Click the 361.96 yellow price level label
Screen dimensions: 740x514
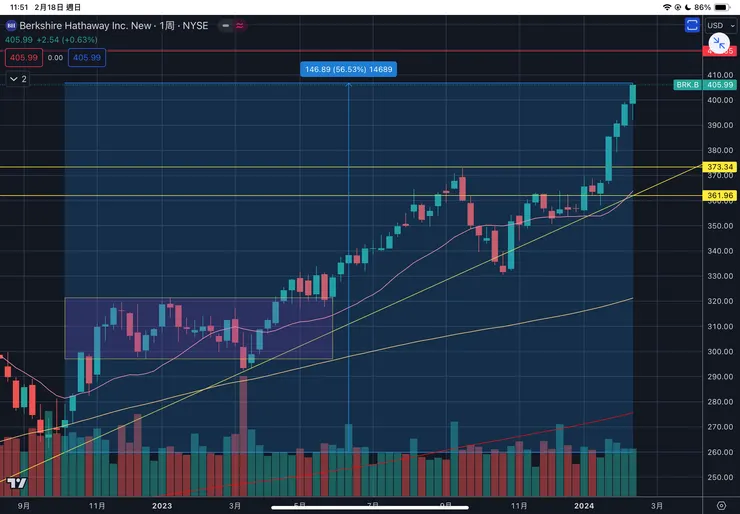point(720,195)
